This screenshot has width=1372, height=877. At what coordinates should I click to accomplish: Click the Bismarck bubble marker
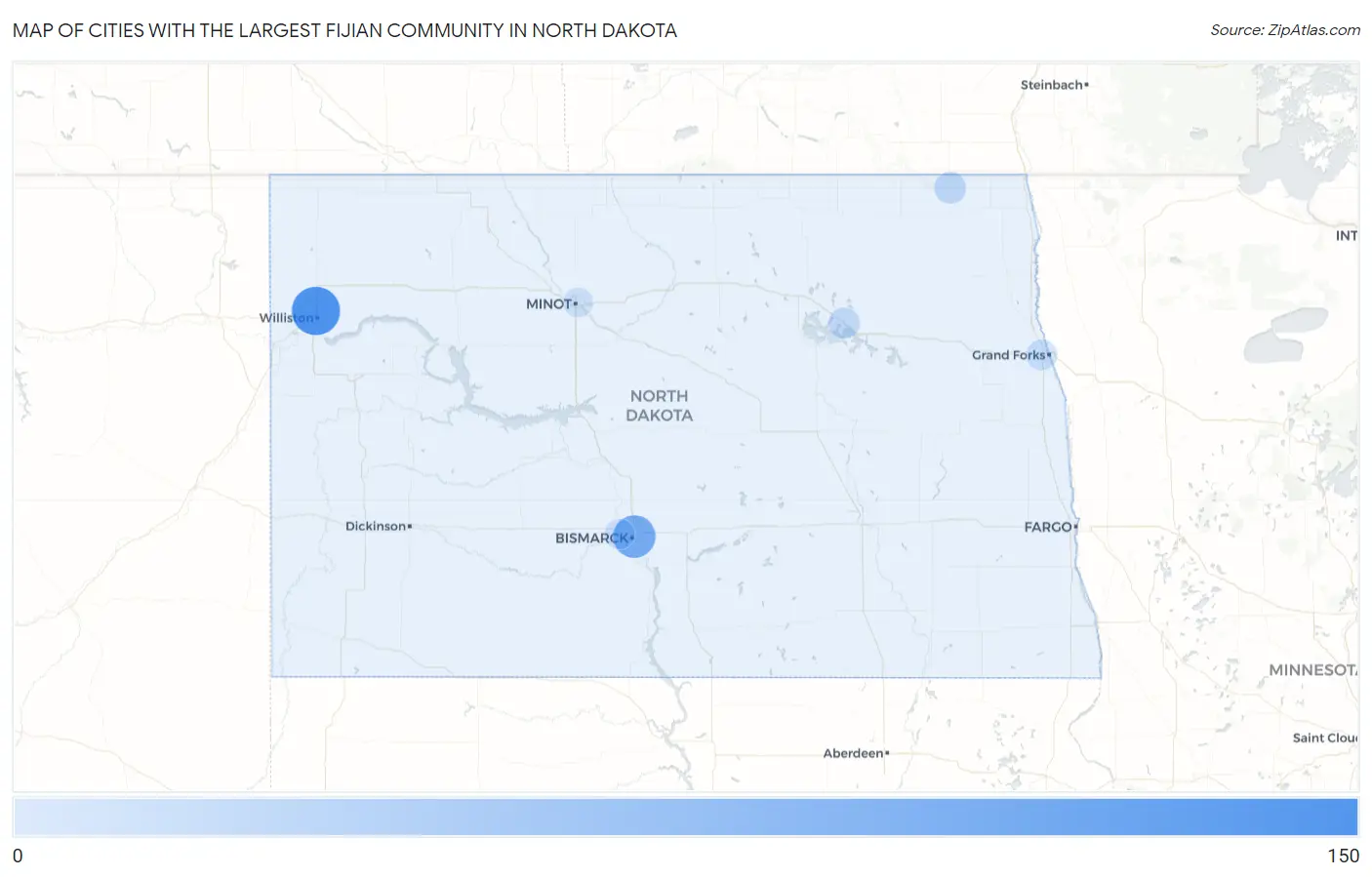point(634,537)
